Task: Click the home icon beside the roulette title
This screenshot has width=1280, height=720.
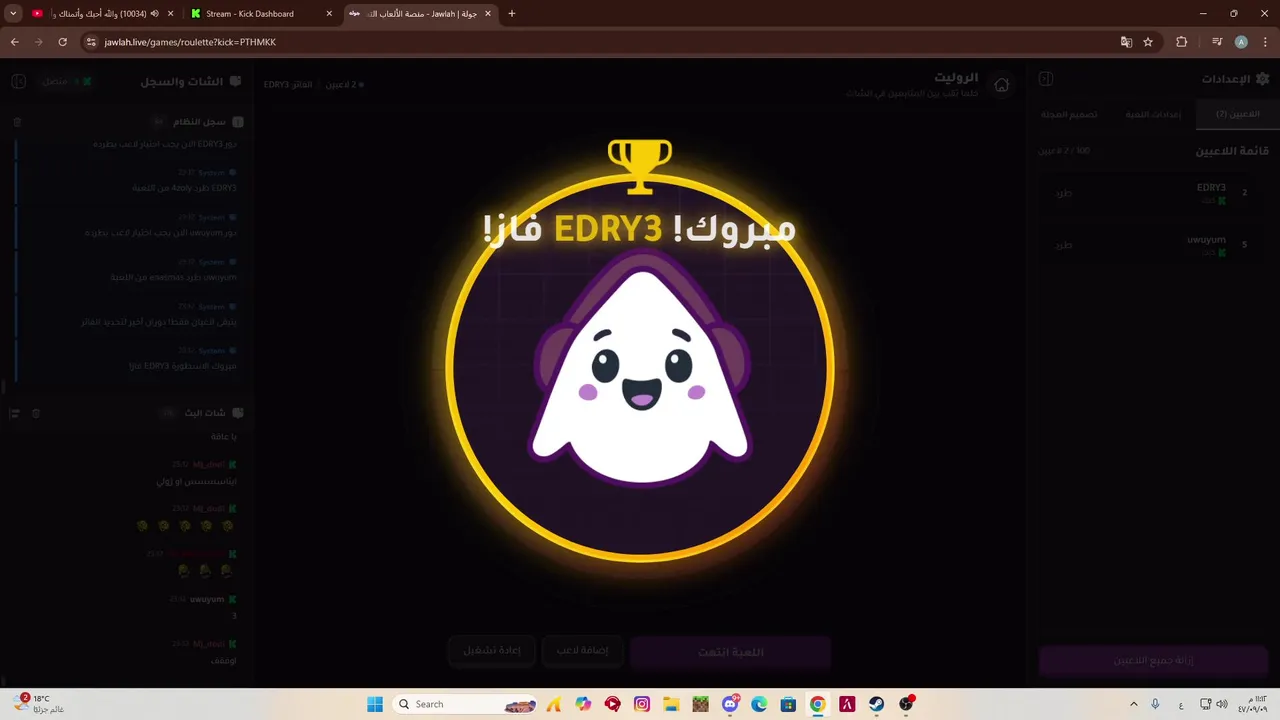Action: coord(1001,85)
